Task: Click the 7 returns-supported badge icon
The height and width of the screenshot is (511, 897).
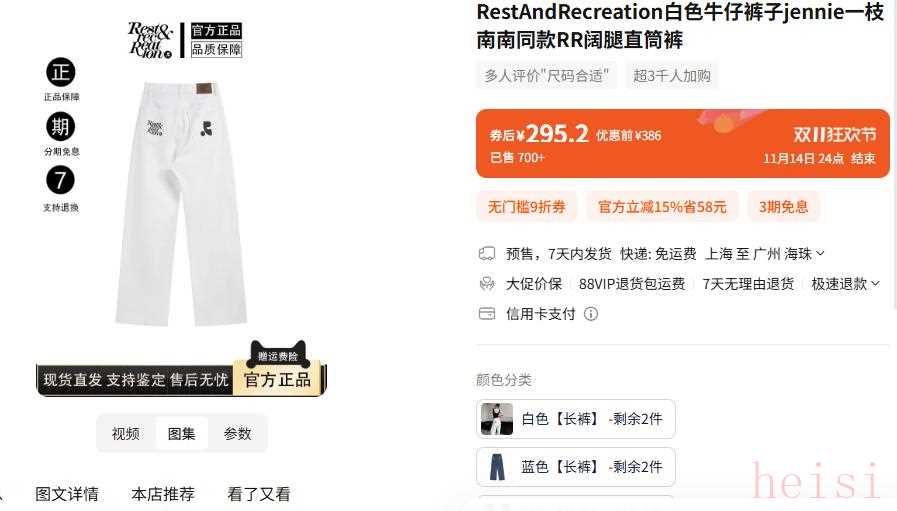Action: click(61, 180)
